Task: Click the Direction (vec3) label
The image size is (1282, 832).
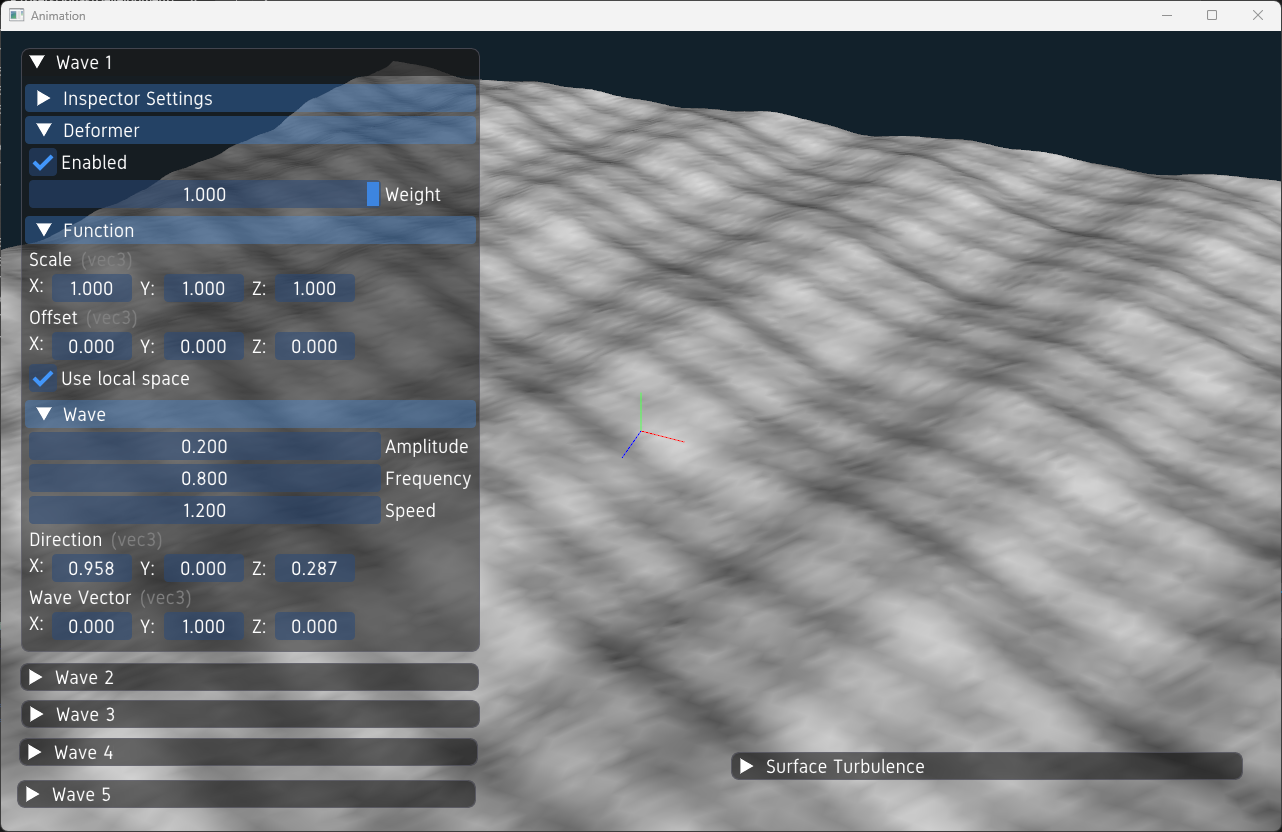Action: click(x=96, y=539)
